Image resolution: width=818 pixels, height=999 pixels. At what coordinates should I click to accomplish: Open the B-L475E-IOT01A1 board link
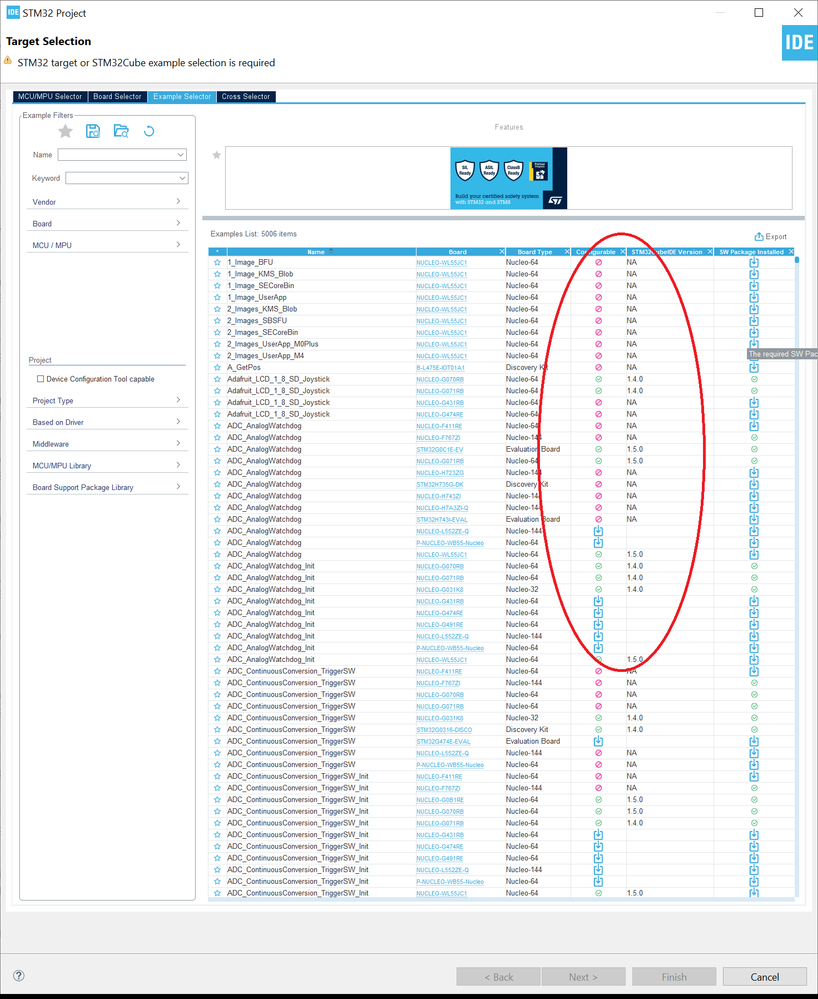pyautogui.click(x=440, y=368)
